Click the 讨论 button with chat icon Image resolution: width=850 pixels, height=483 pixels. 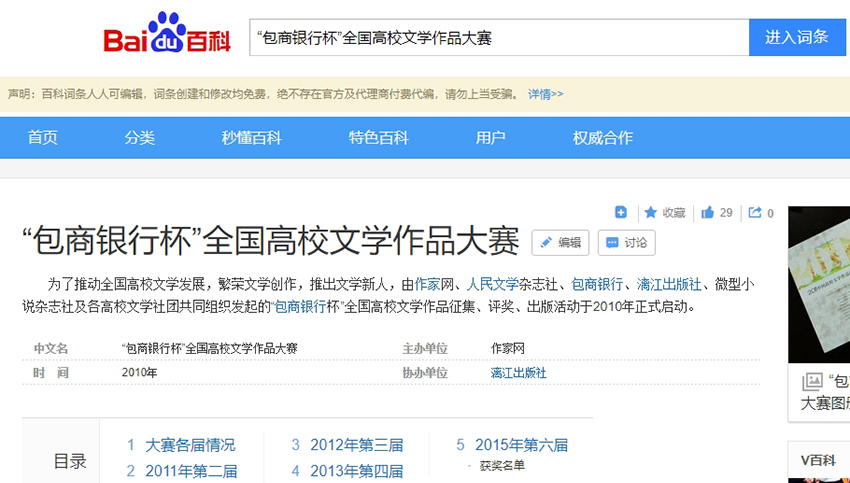627,243
